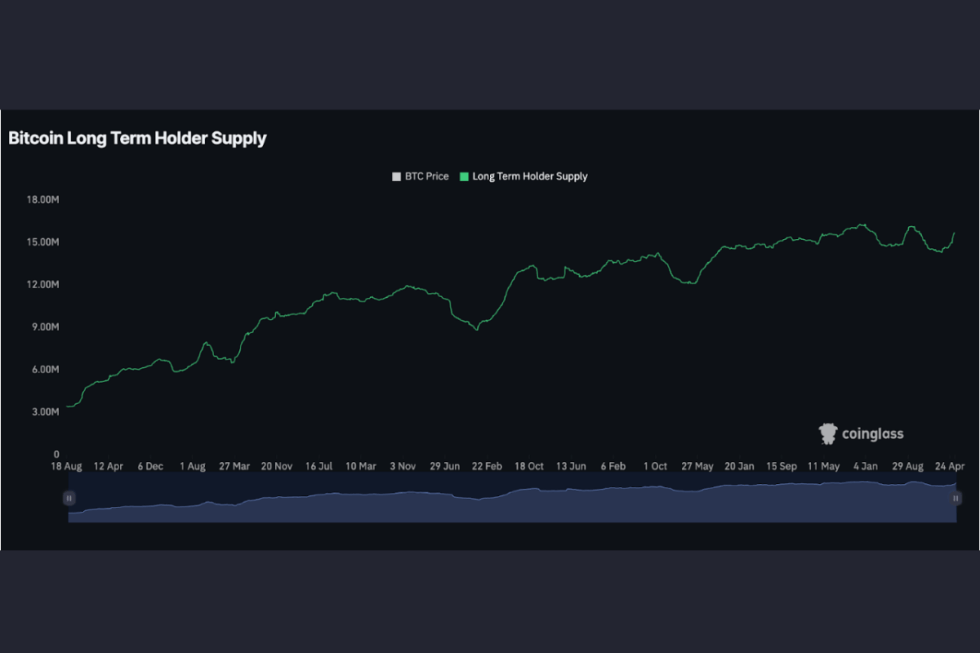Image resolution: width=980 pixels, height=653 pixels.
Task: Click the 1 Oct date label
Action: coord(655,466)
